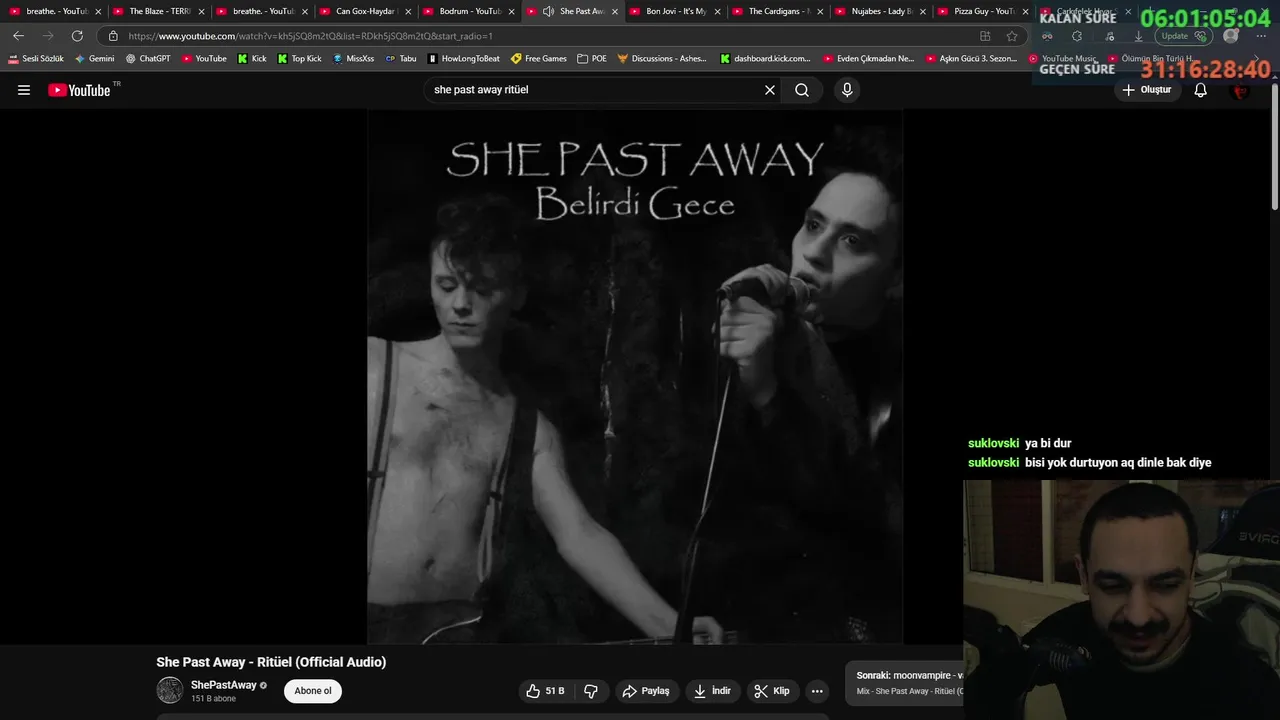
Task: Open browser downloads arrow icon
Action: coord(1138,36)
